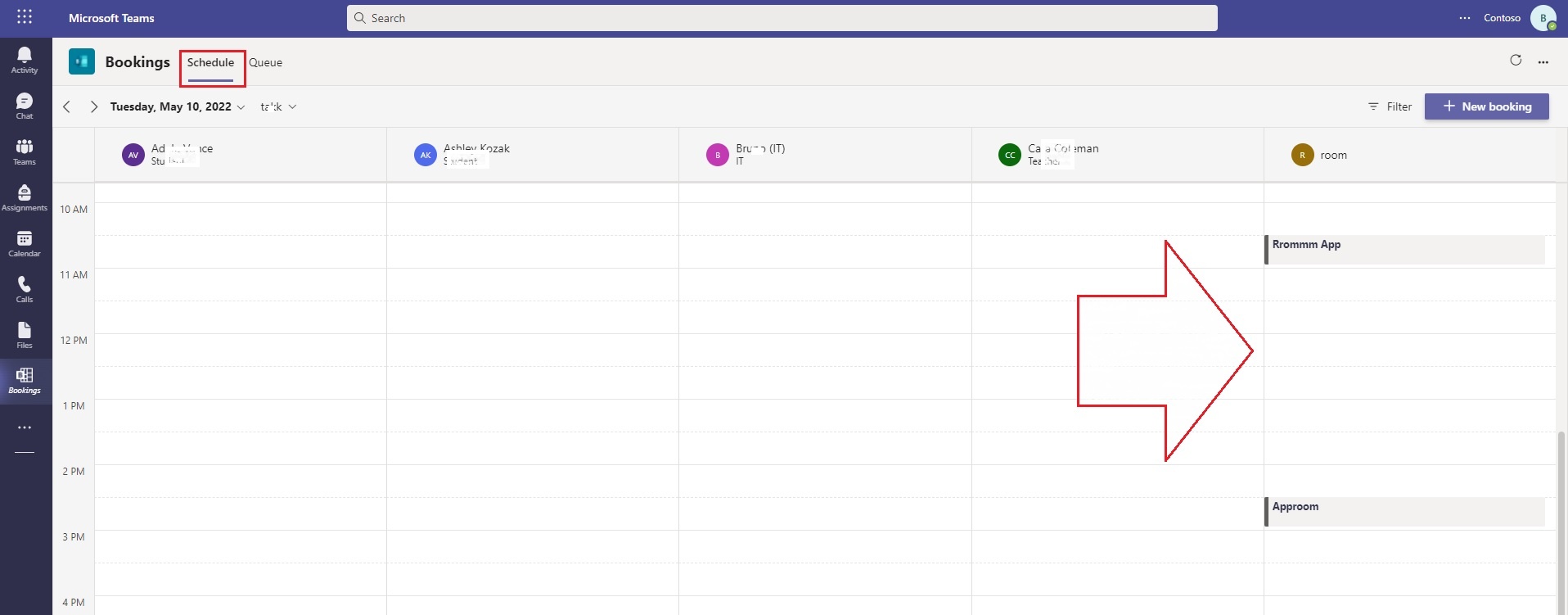Click Ashley Kozak's AK avatar

(426, 155)
